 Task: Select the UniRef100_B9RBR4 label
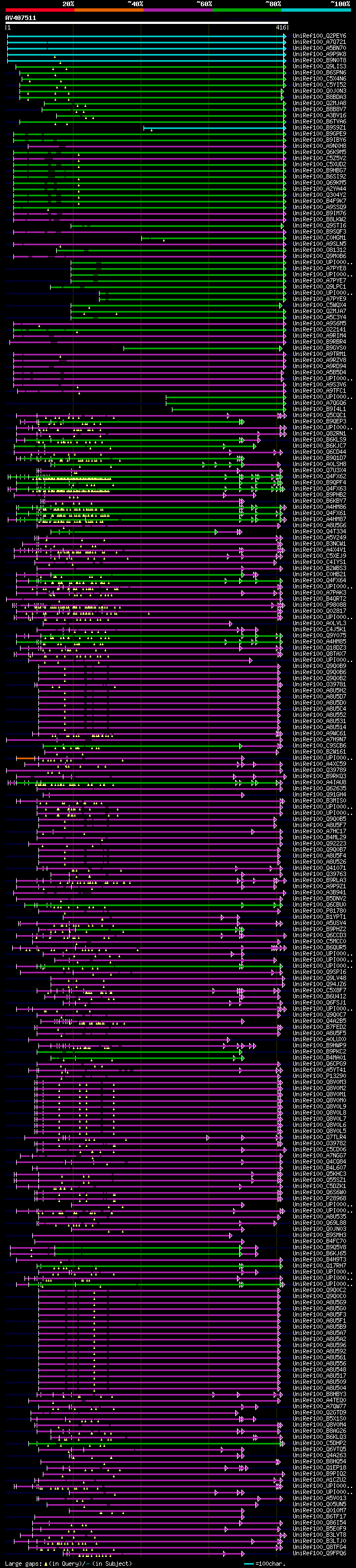coord(319,342)
